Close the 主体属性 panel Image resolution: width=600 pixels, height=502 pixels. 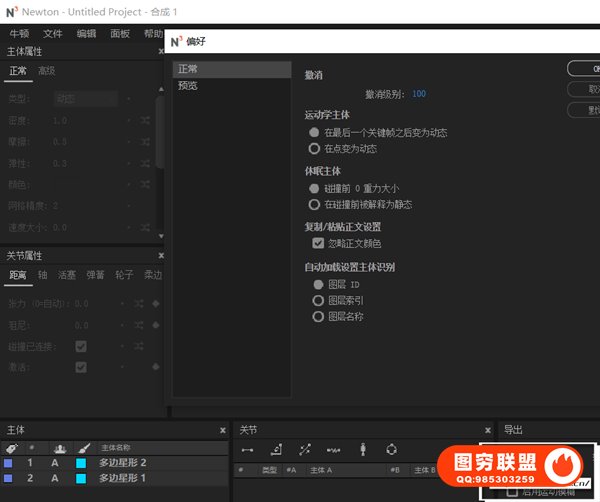click(x=161, y=52)
